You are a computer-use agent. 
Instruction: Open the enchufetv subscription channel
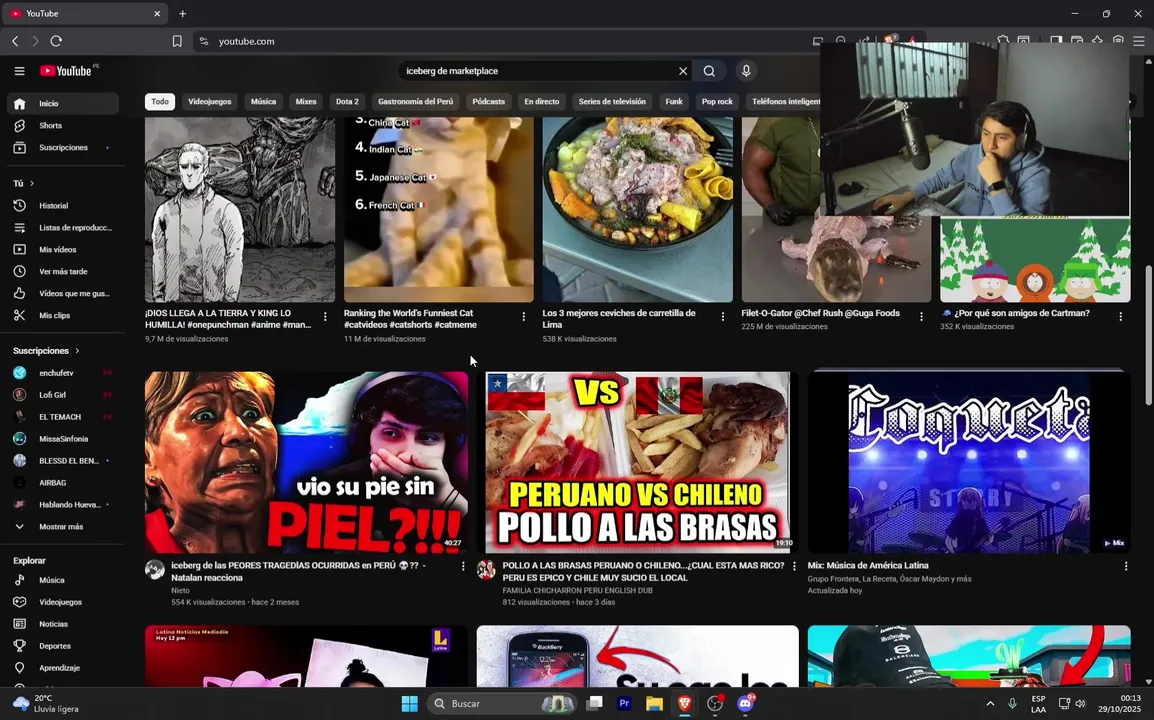63,373
